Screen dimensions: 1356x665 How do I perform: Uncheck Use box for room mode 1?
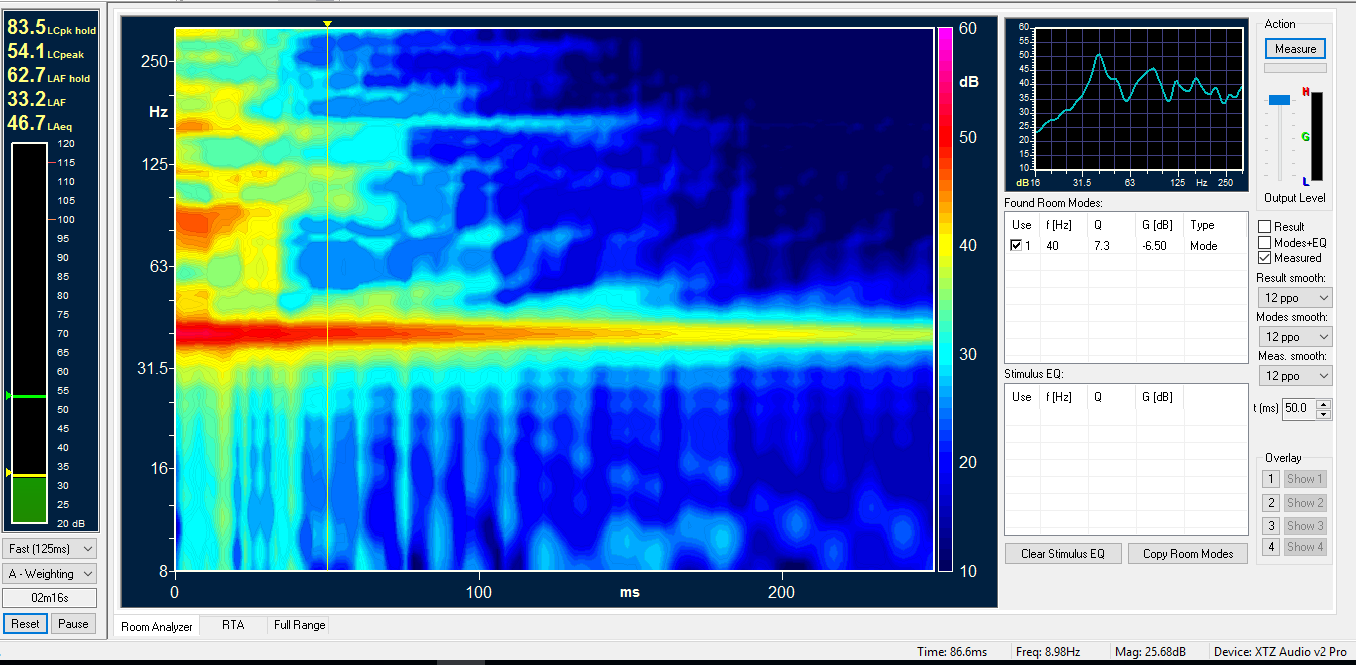1017,245
